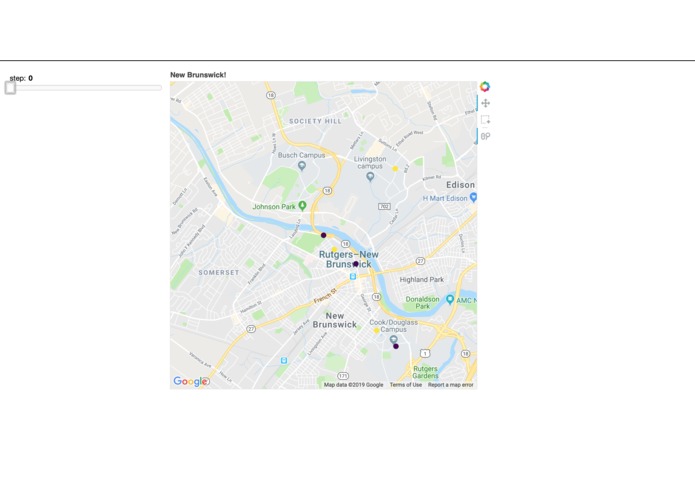Click the Bokeh logo icon
This screenshot has height=494, width=695.
(x=485, y=86)
